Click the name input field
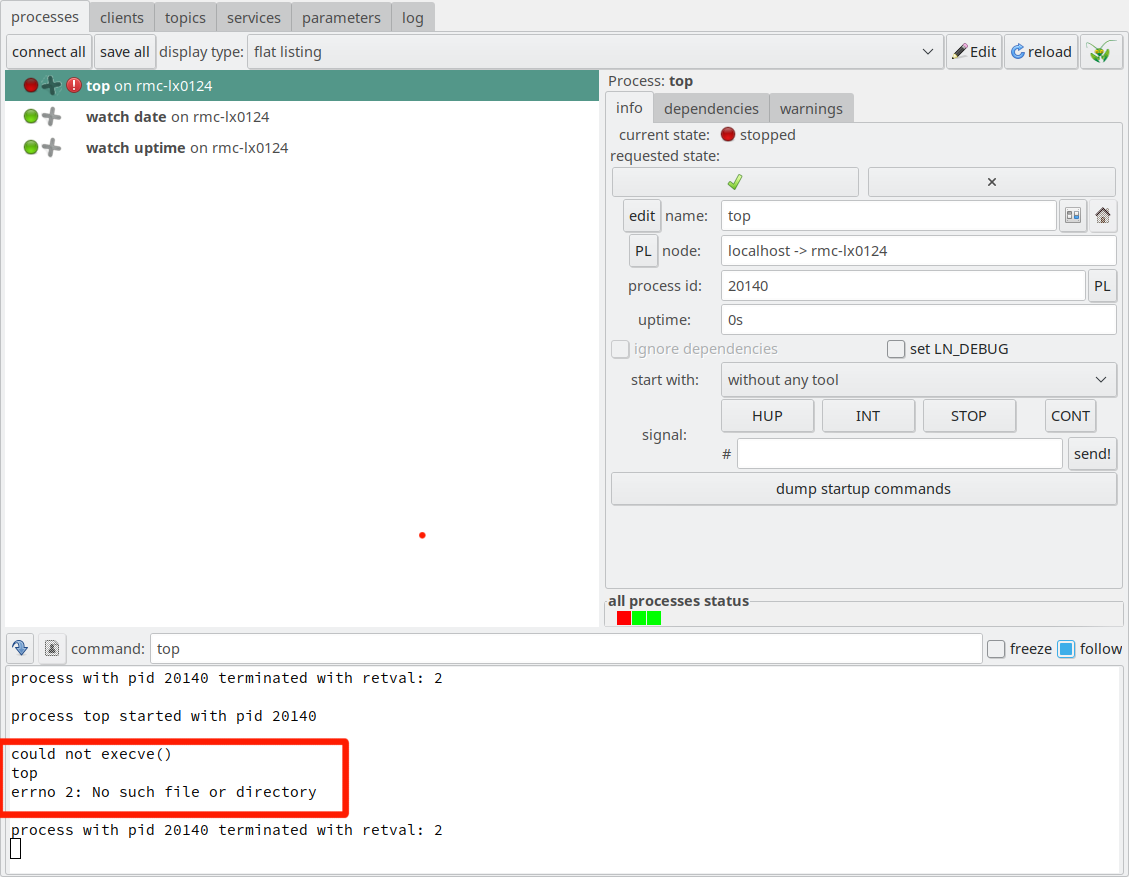 [x=889, y=216]
